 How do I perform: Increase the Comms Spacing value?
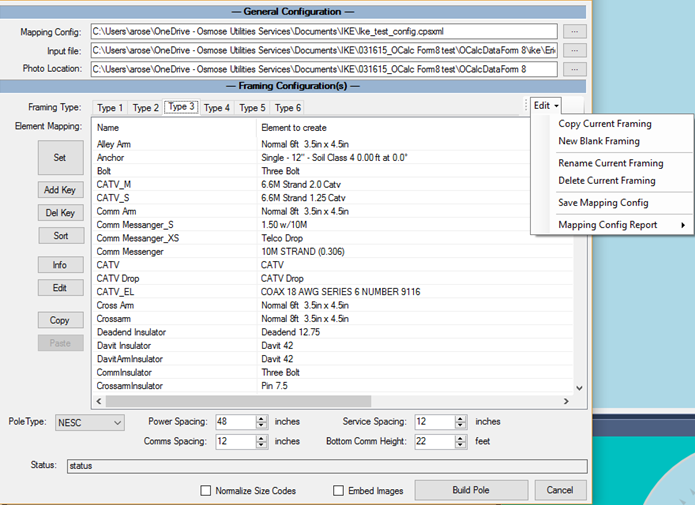pyautogui.click(x=262, y=438)
